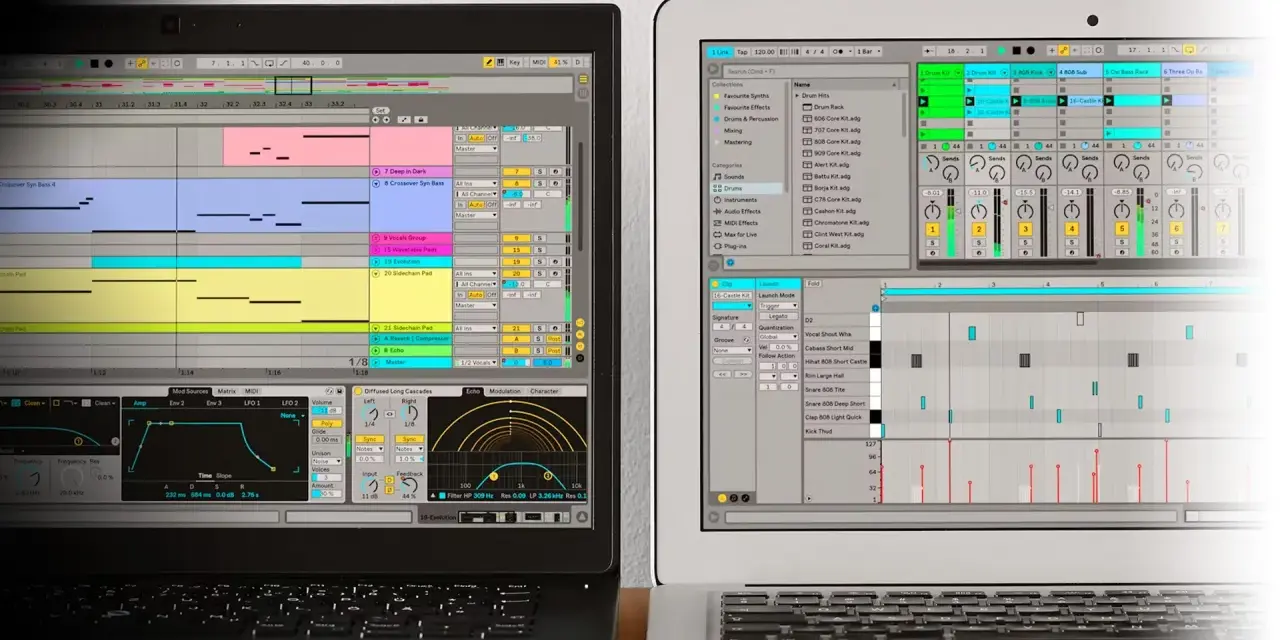The image size is (1280, 640).
Task: Switch to the Mod Sources tab
Action: point(190,391)
